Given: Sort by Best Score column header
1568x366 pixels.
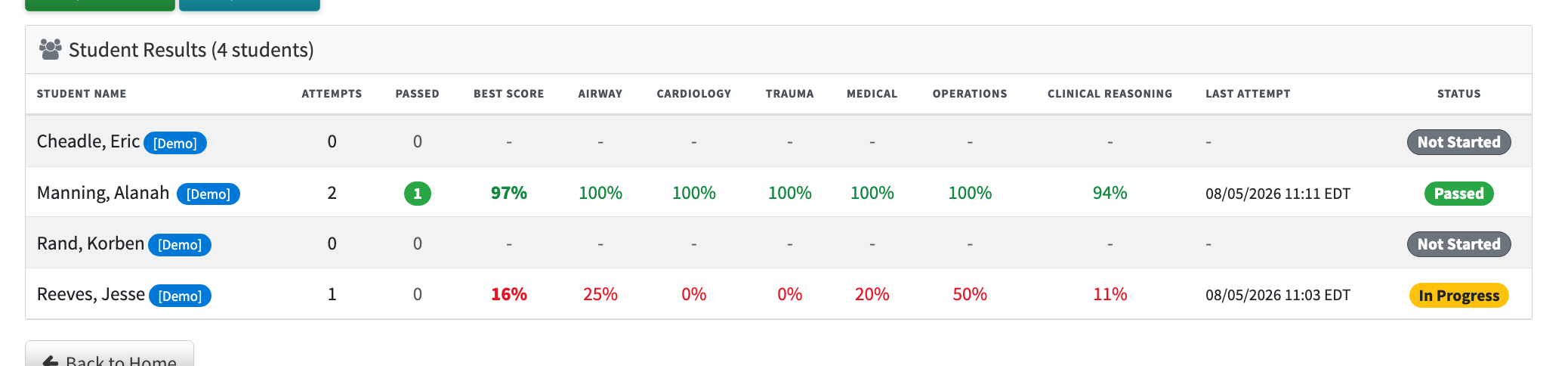Looking at the screenshot, I should 509,94.
